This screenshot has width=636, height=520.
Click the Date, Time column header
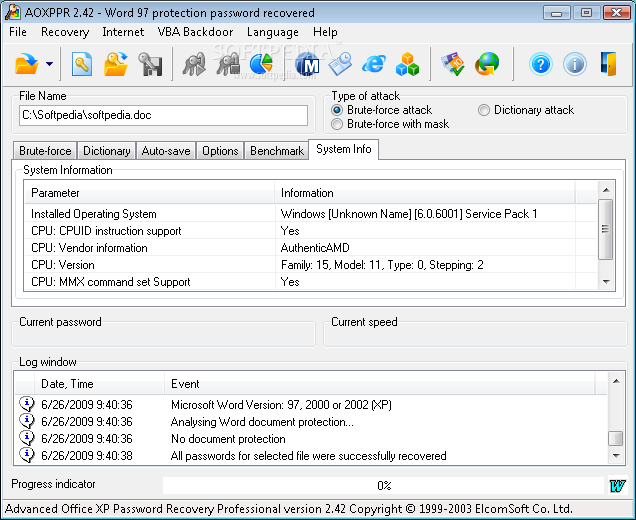[x=99, y=383]
